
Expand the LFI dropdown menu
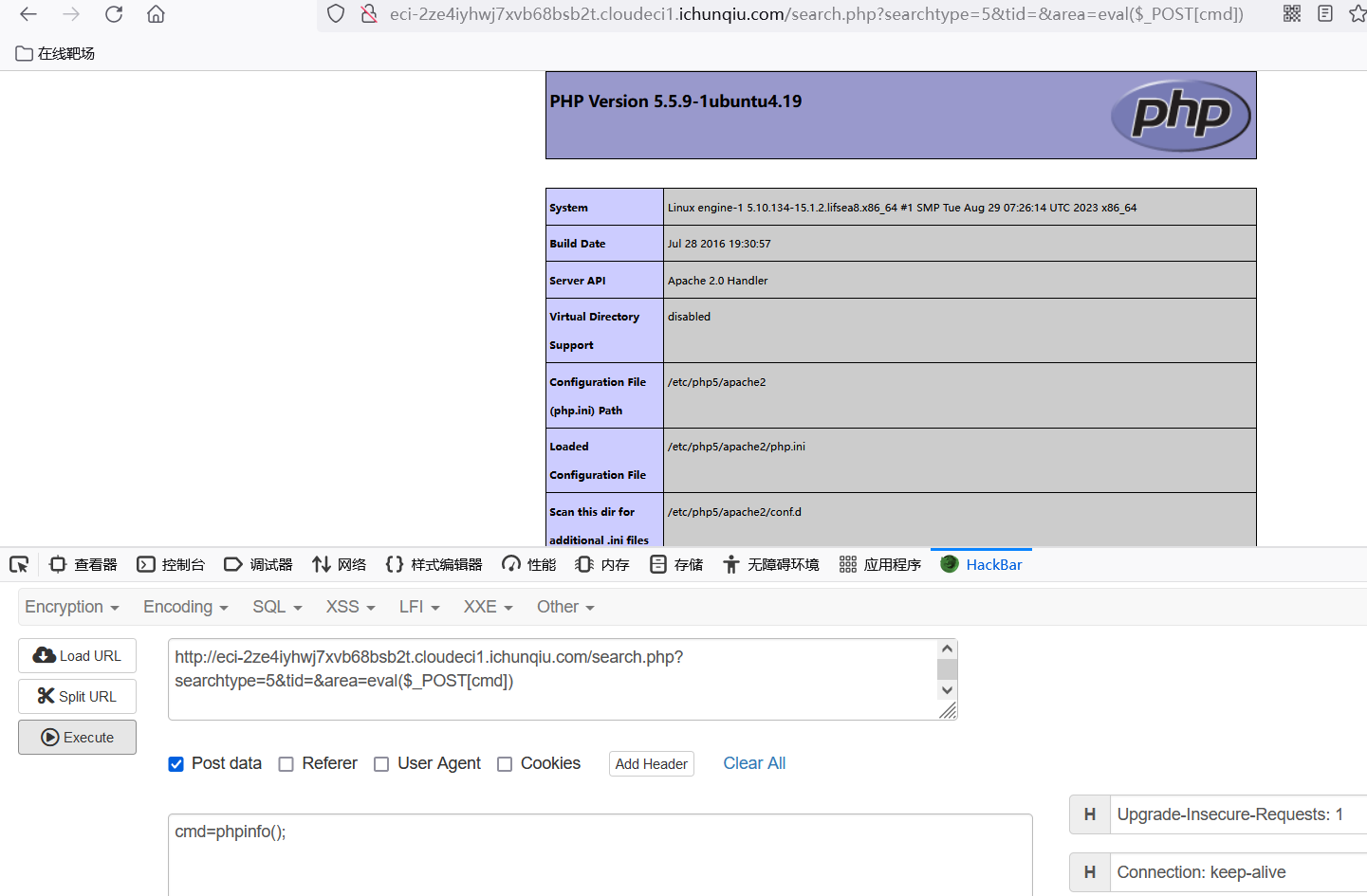tap(419, 607)
